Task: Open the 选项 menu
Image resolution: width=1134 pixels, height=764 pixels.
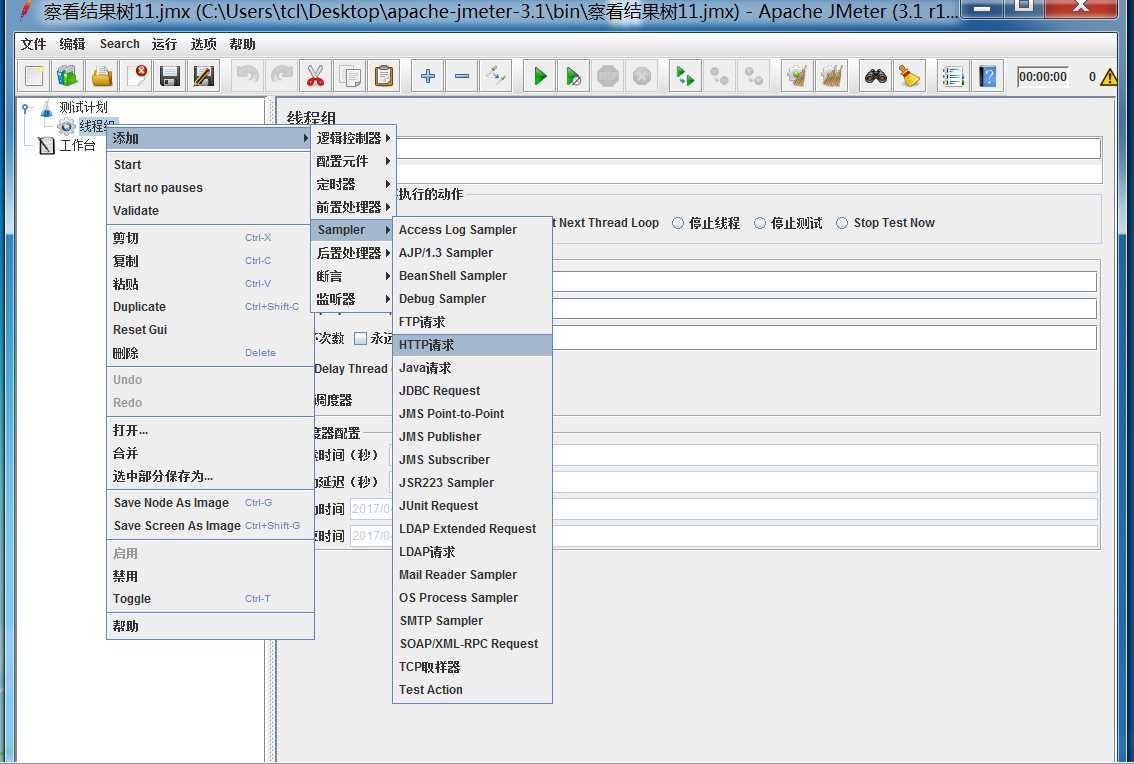Action: [x=203, y=44]
